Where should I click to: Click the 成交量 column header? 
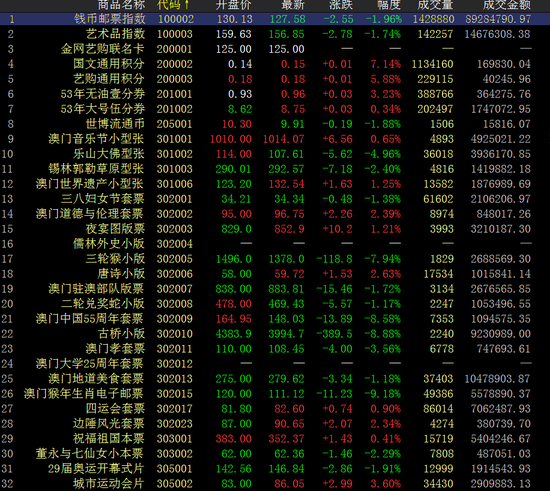click(x=435, y=5)
